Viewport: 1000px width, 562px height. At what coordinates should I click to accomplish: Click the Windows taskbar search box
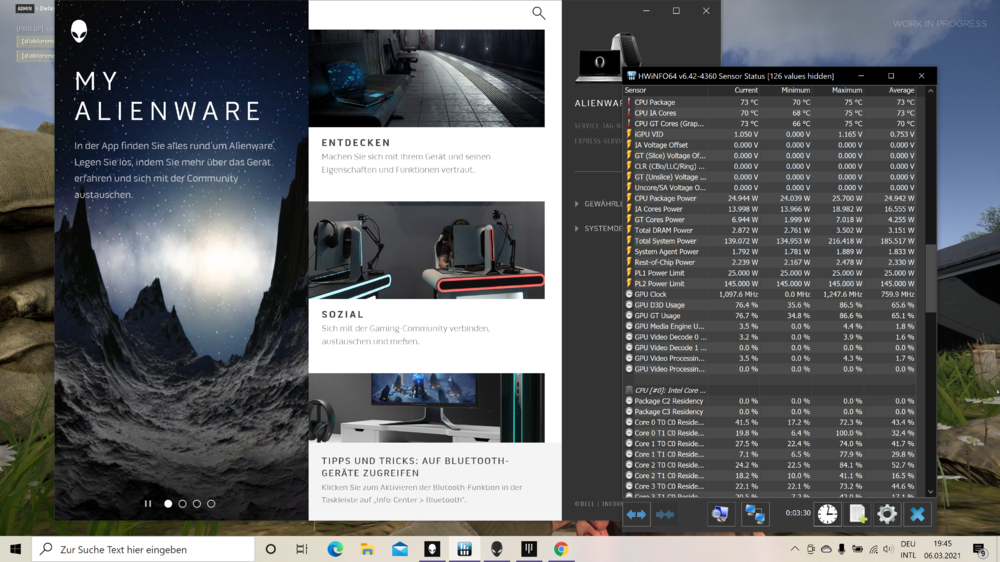pyautogui.click(x=144, y=549)
